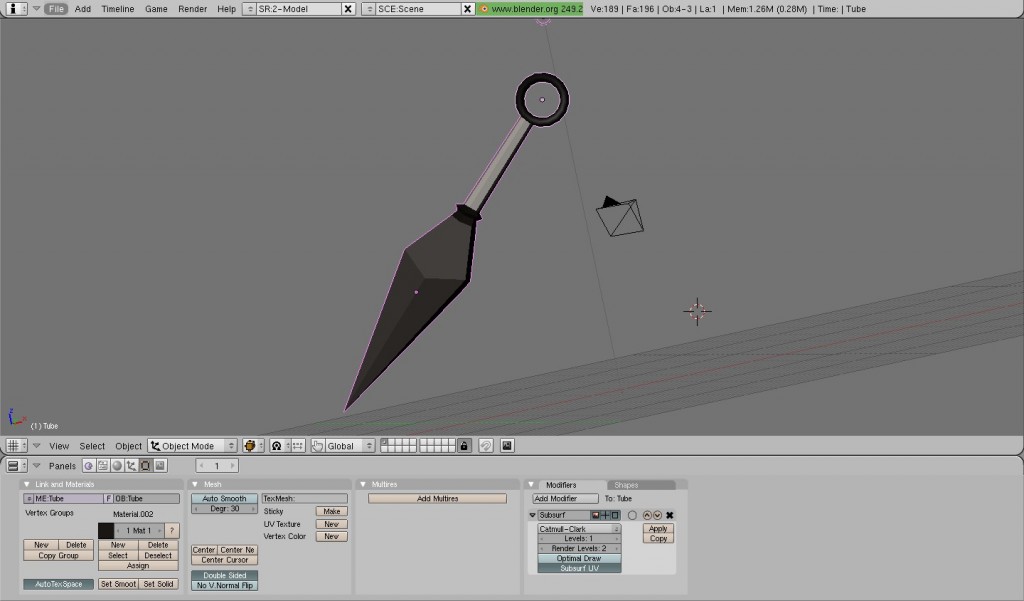Toggle Subsurf UV option
1024x601 pixels.
pos(579,568)
